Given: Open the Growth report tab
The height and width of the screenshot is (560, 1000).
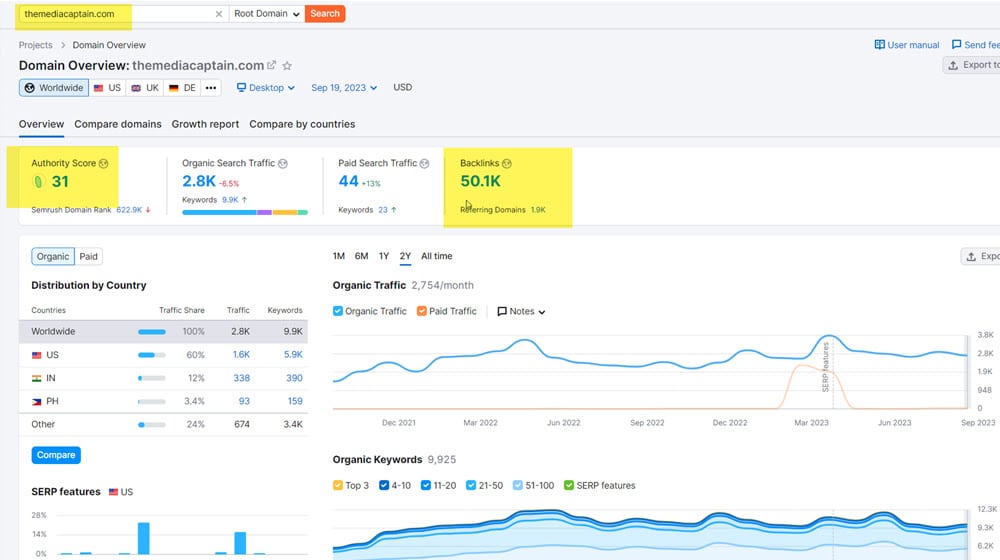Looking at the screenshot, I should pos(205,124).
